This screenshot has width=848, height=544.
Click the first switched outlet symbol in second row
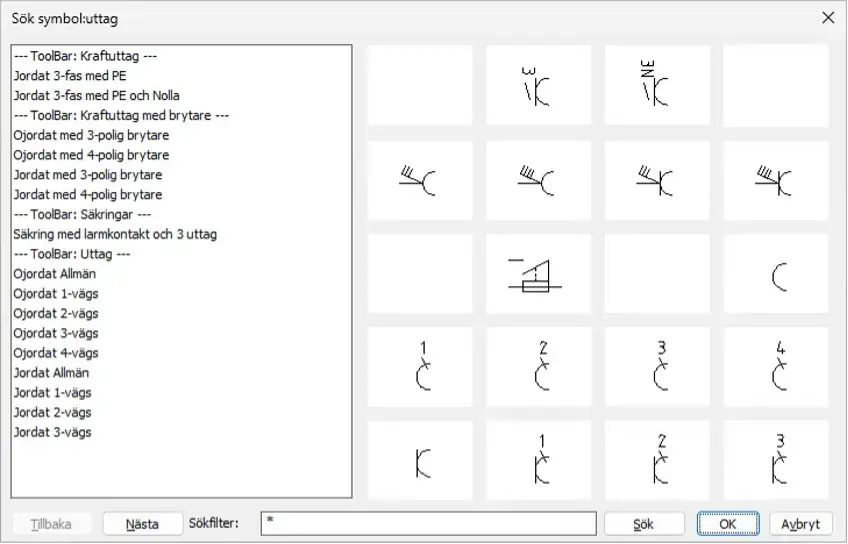[x=420, y=180]
